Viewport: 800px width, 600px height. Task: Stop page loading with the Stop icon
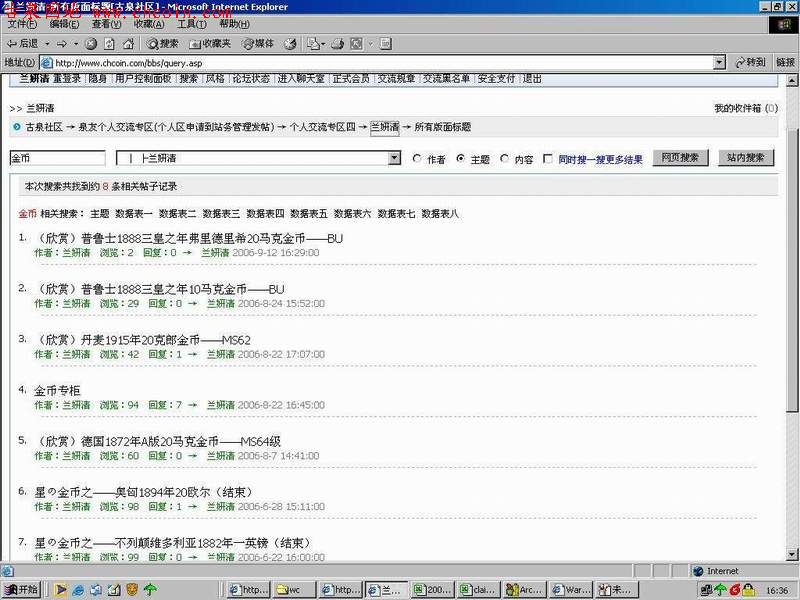(91, 44)
